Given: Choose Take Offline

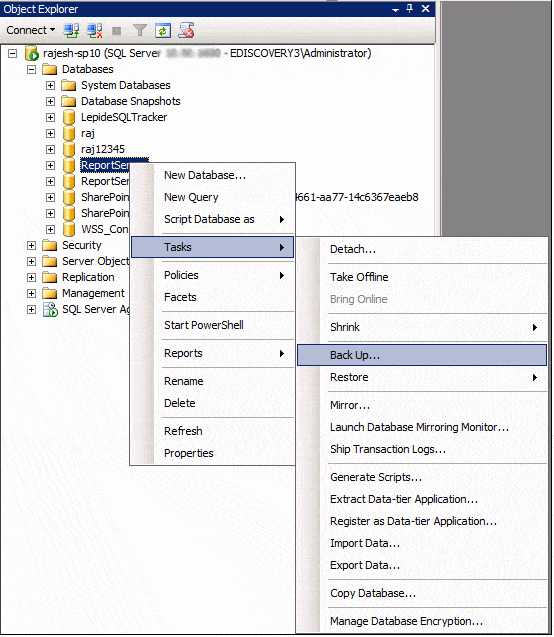Looking at the screenshot, I should click(422, 277).
